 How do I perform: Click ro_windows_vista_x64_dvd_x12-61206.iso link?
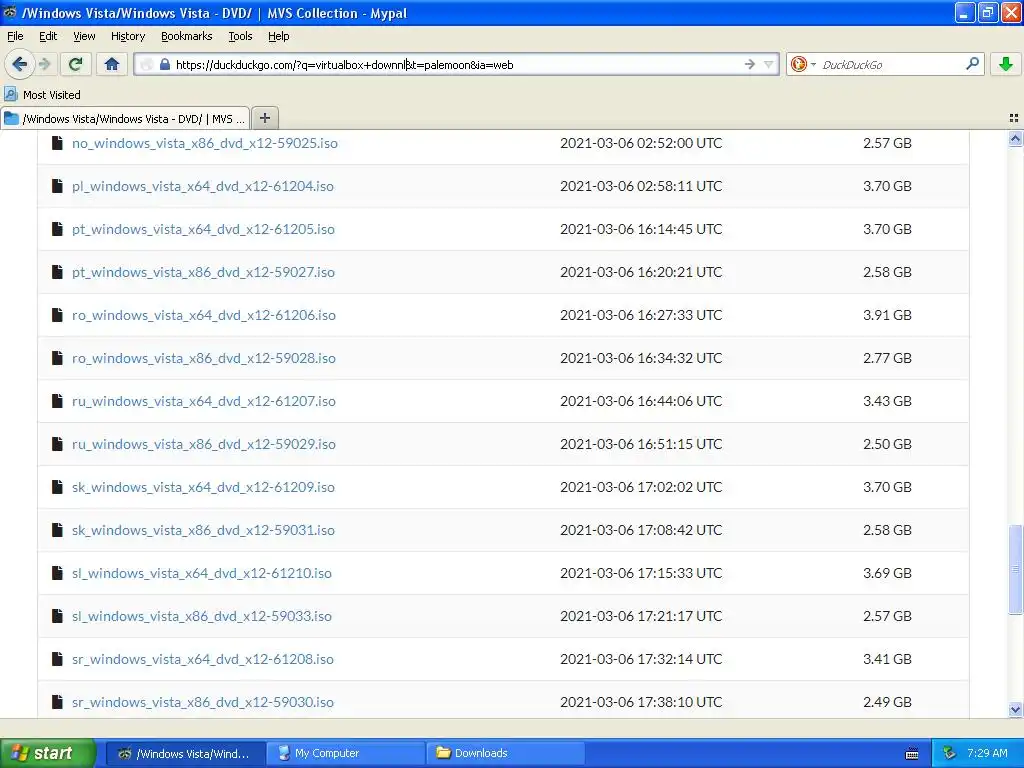204,315
